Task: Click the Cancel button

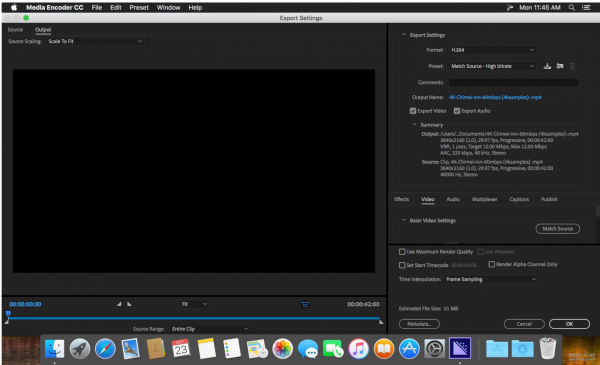Action: coord(524,324)
